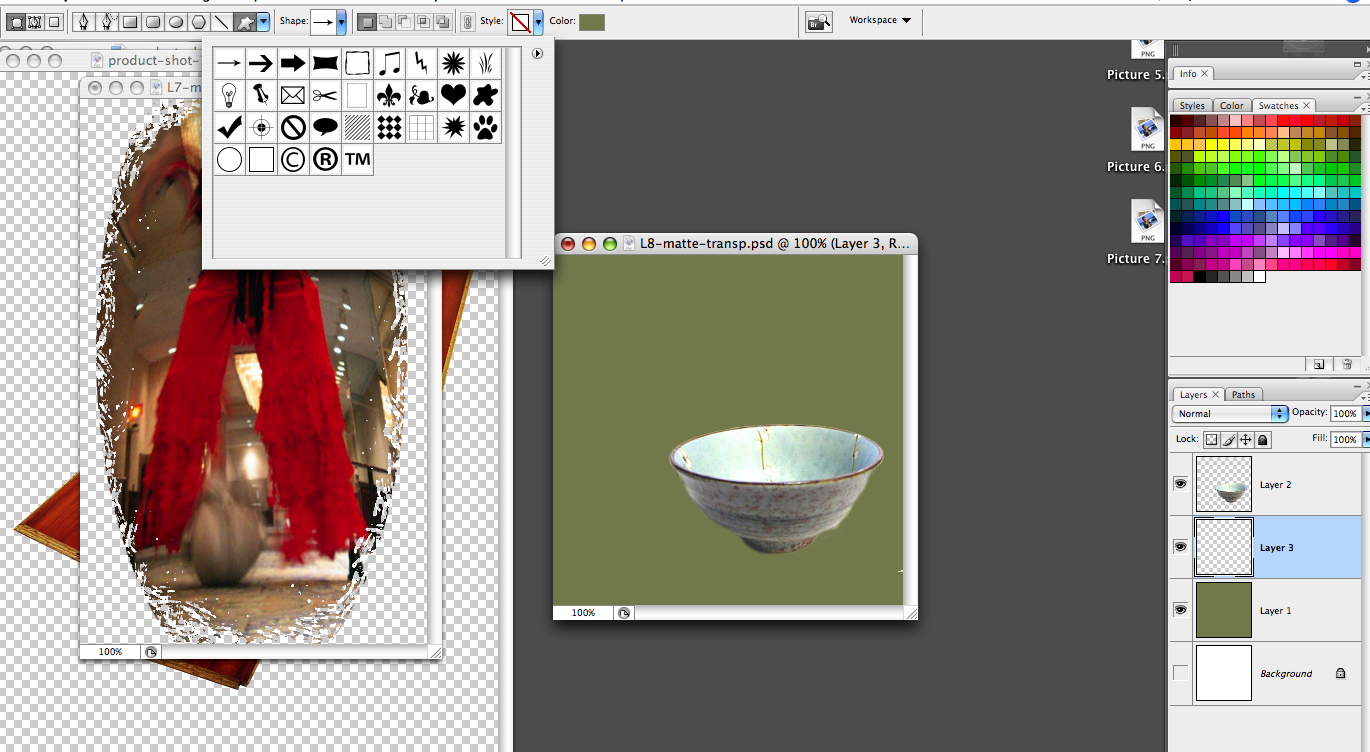The height and width of the screenshot is (752, 1370).
Task: Click the olive Color swatch in options bar
Action: 592,21
